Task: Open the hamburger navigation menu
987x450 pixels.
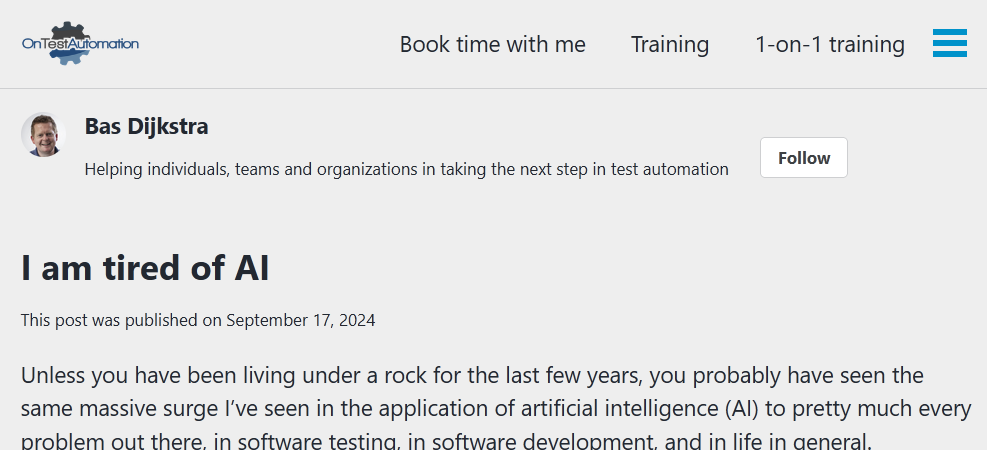Action: (949, 44)
